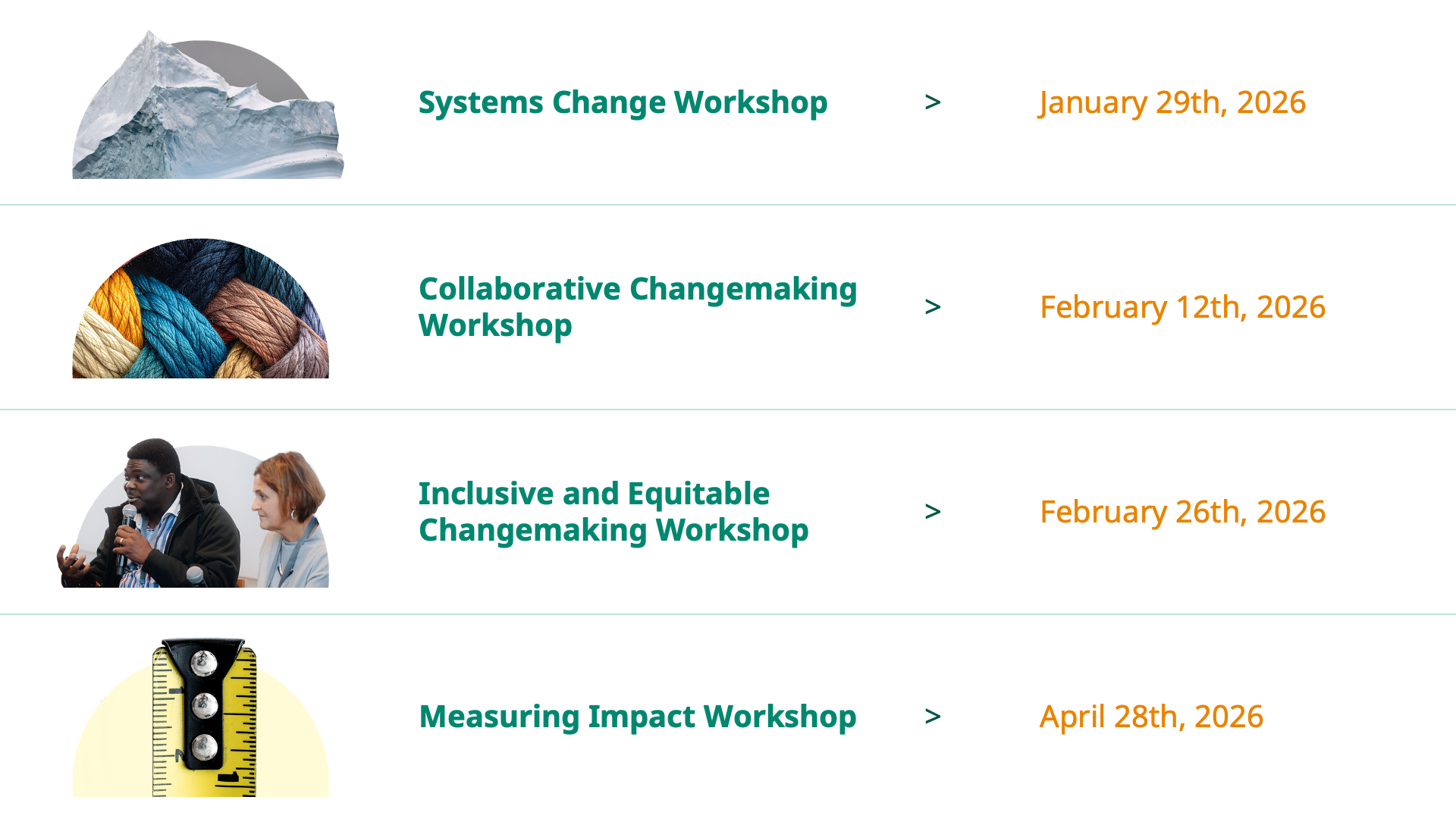Expand chevron next to Collaborative Changemaking Workshop

933,307
